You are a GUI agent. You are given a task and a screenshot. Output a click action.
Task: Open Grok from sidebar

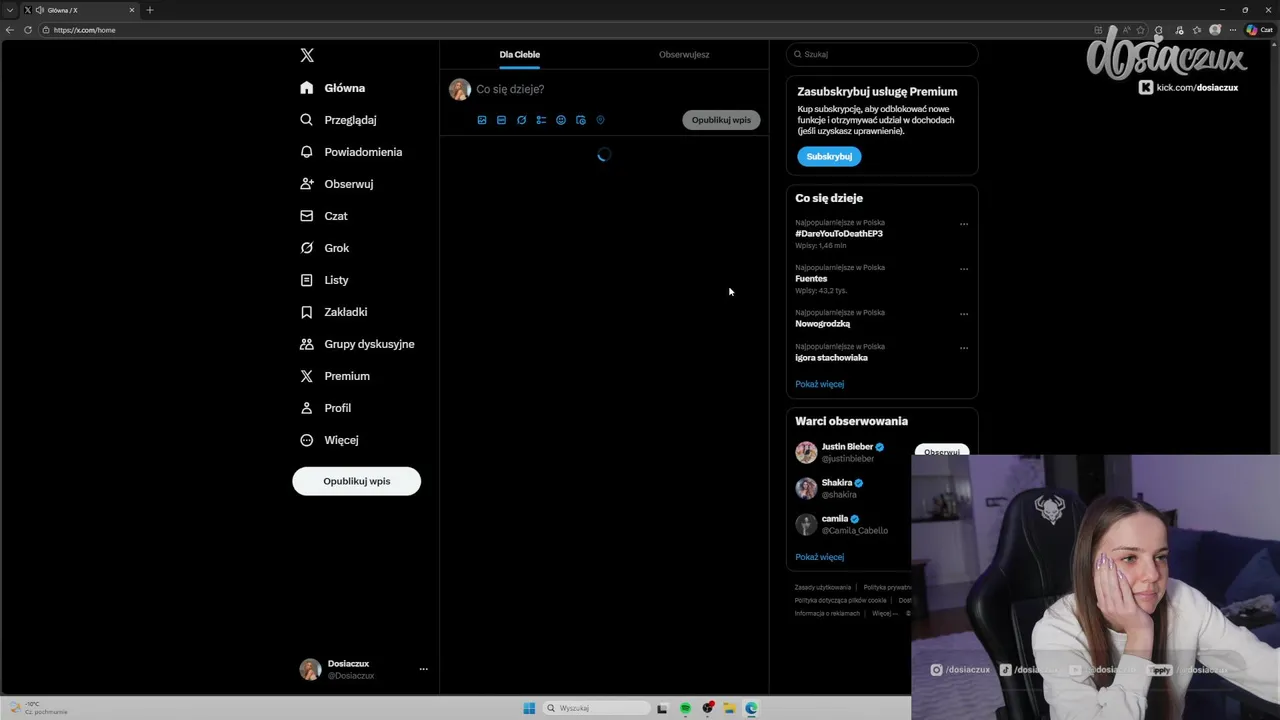tap(325, 248)
